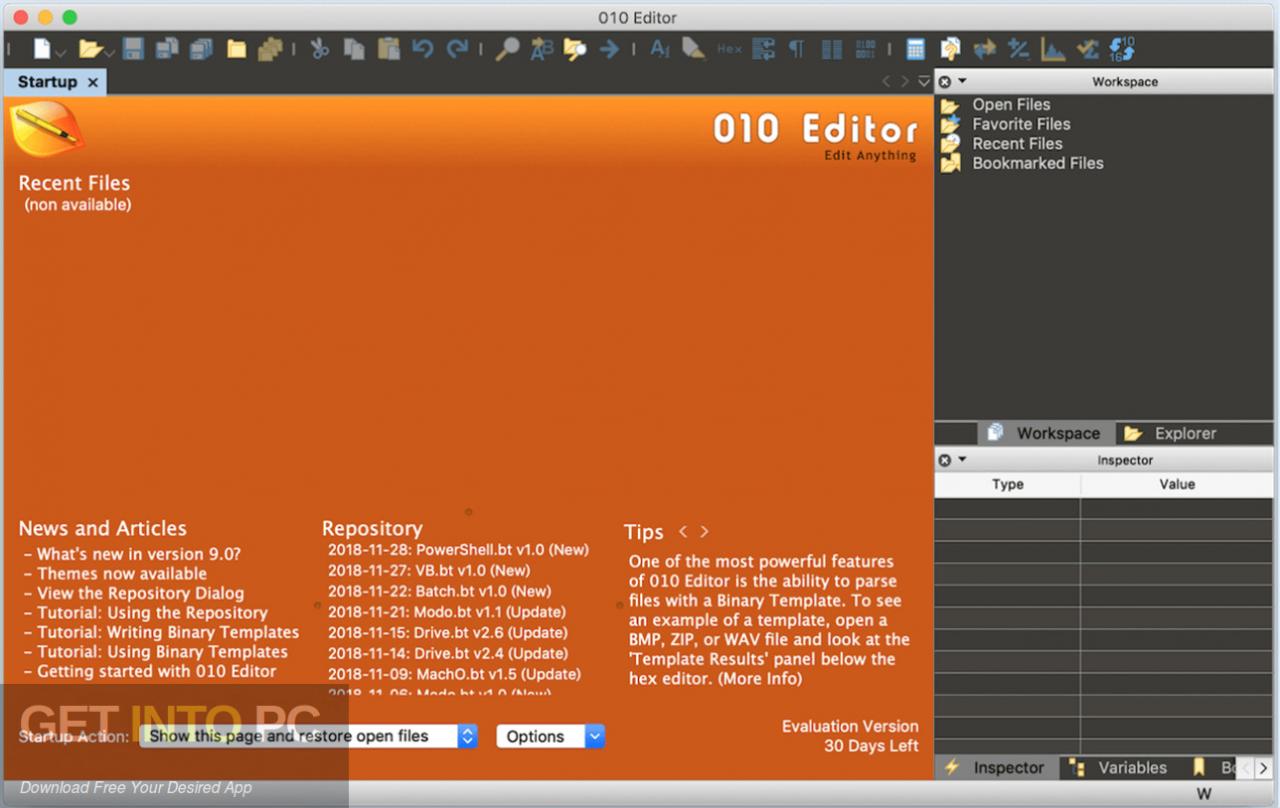The width and height of the screenshot is (1280, 808).
Task: Click the binary digits grid icon
Action: click(866, 48)
